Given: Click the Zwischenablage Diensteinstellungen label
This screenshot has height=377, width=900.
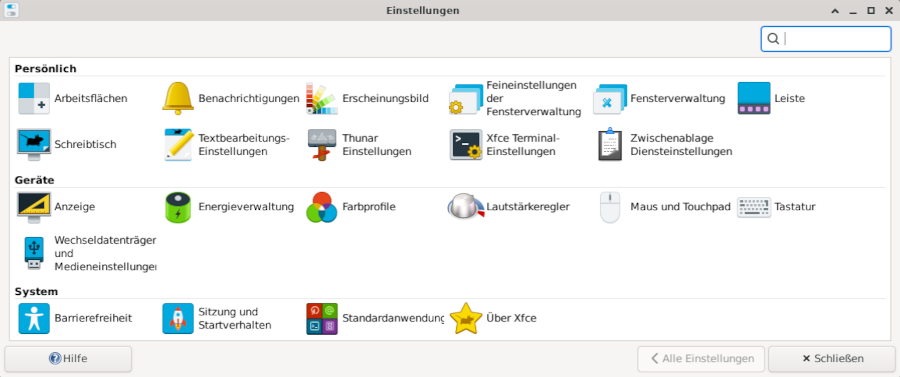Looking at the screenshot, I should [x=681, y=145].
